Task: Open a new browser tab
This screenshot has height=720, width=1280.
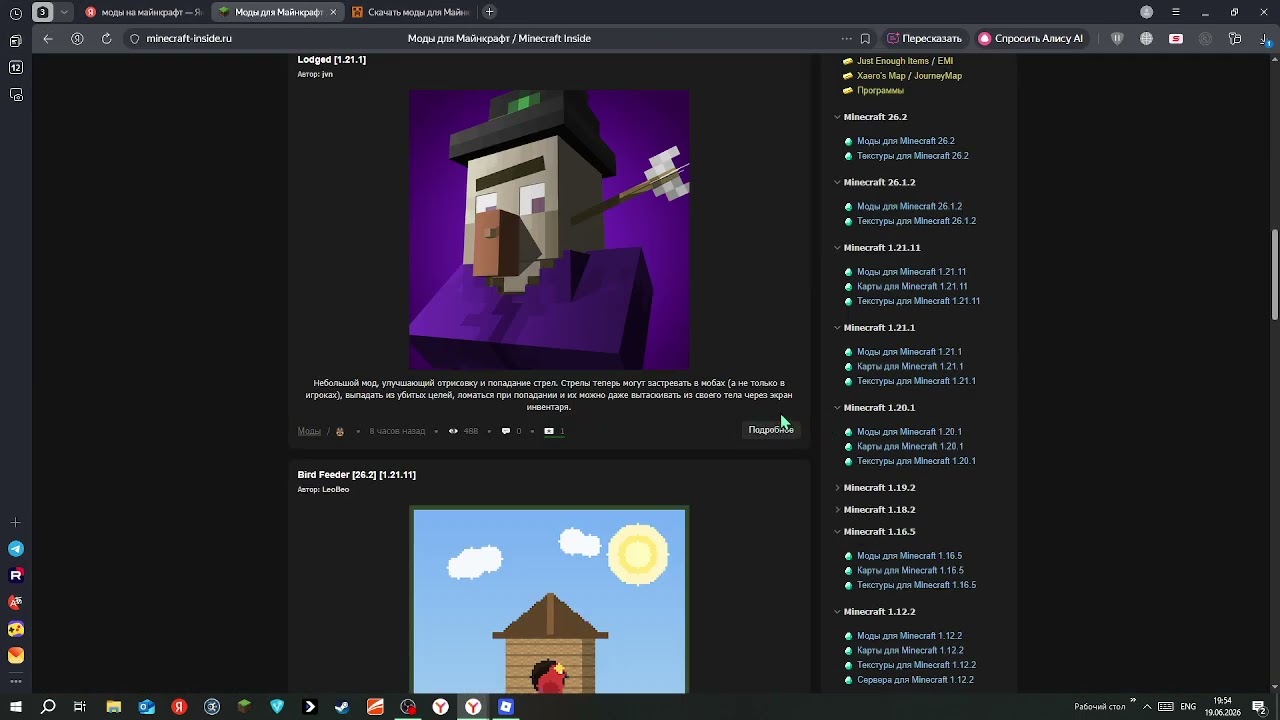Action: point(489,12)
